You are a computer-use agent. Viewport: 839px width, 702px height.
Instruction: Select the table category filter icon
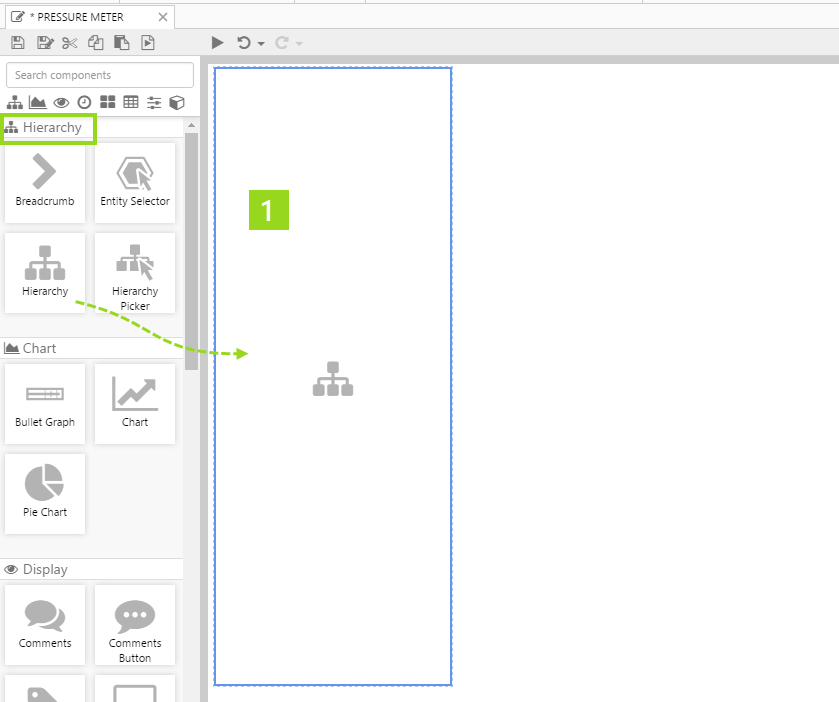tap(131, 102)
